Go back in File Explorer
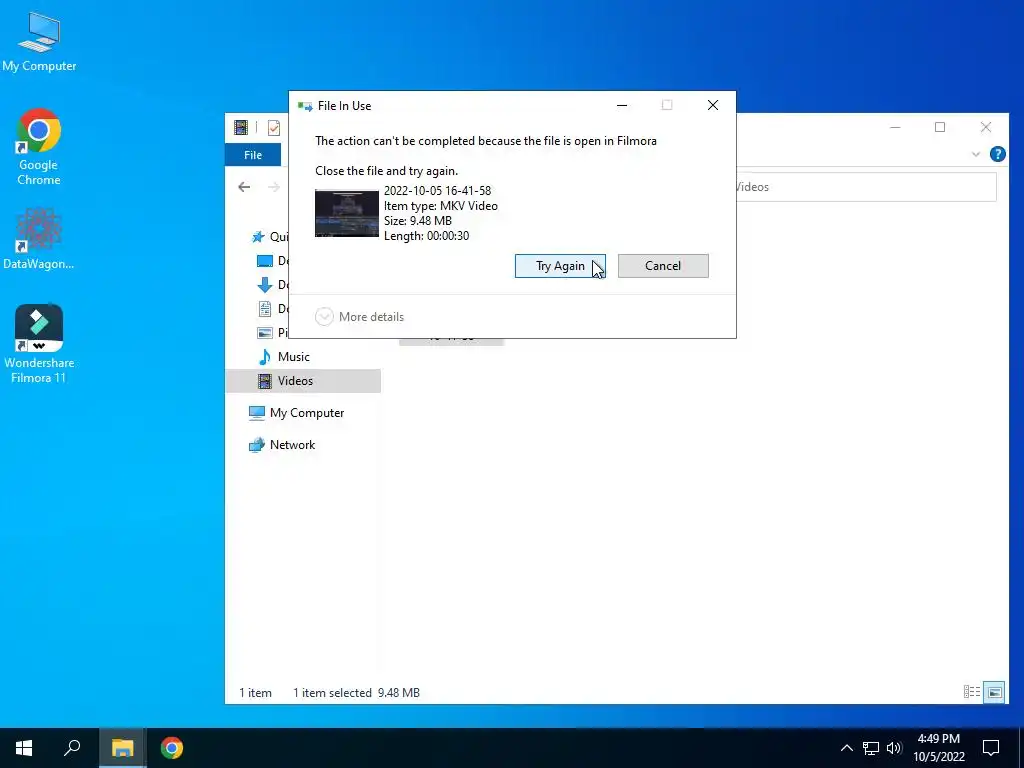The width and height of the screenshot is (1024, 768). click(x=244, y=187)
